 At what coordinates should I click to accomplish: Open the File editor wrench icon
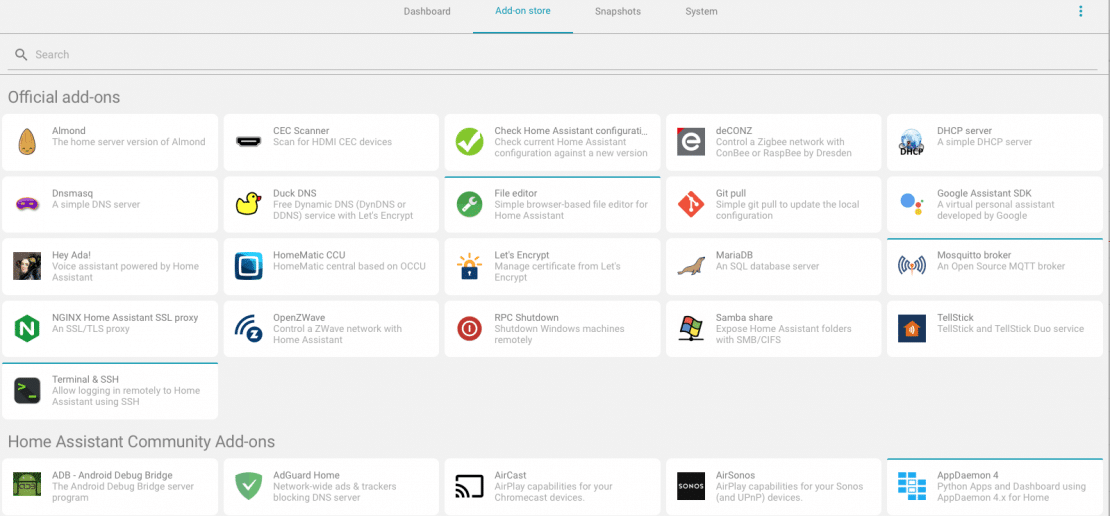(469, 204)
